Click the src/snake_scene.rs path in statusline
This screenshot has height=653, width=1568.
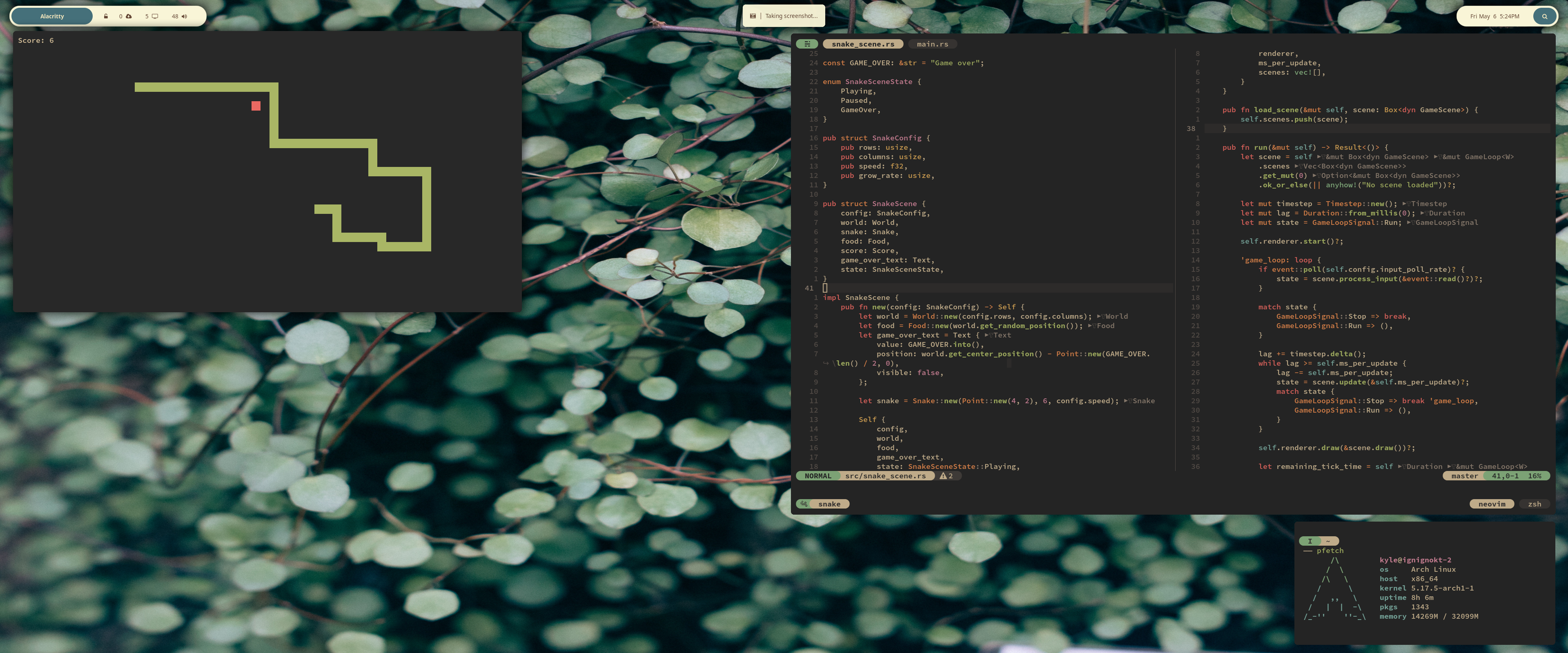[x=885, y=476]
